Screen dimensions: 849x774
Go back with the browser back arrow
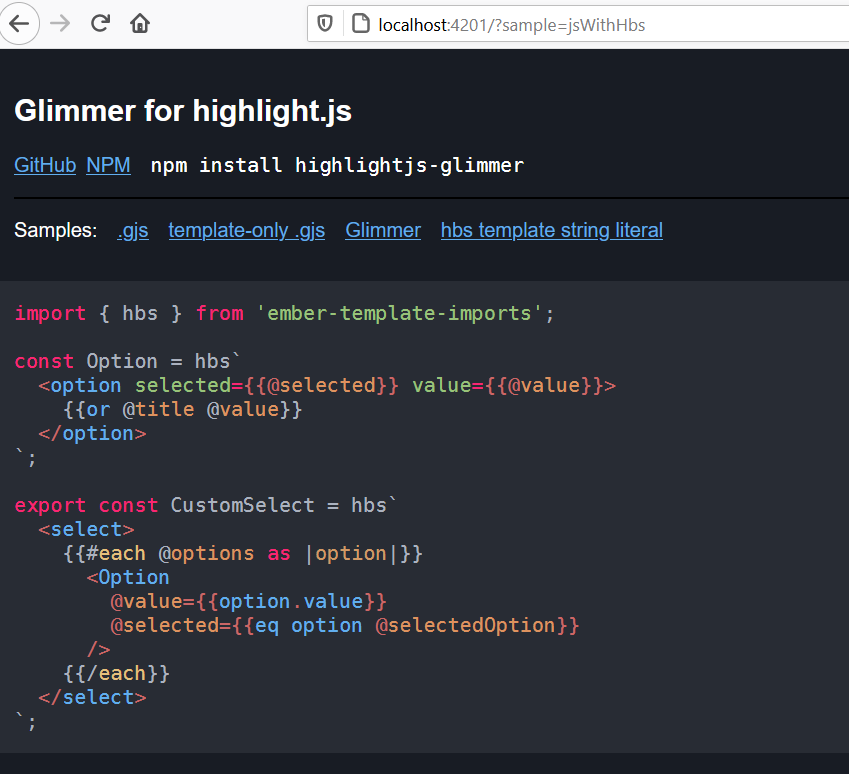point(19,23)
